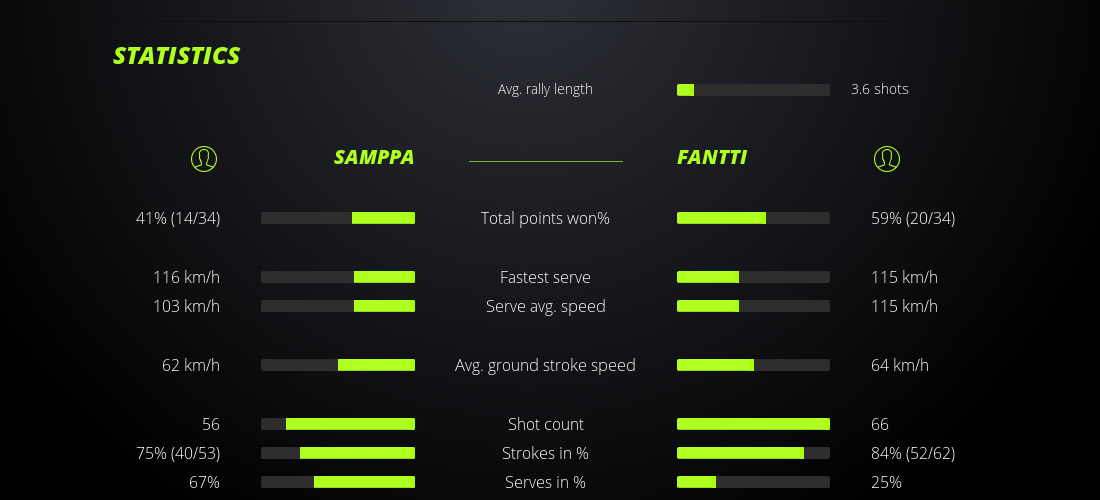This screenshot has width=1100, height=500.
Task: Click Fantti's Shot count bar
Action: click(753, 424)
